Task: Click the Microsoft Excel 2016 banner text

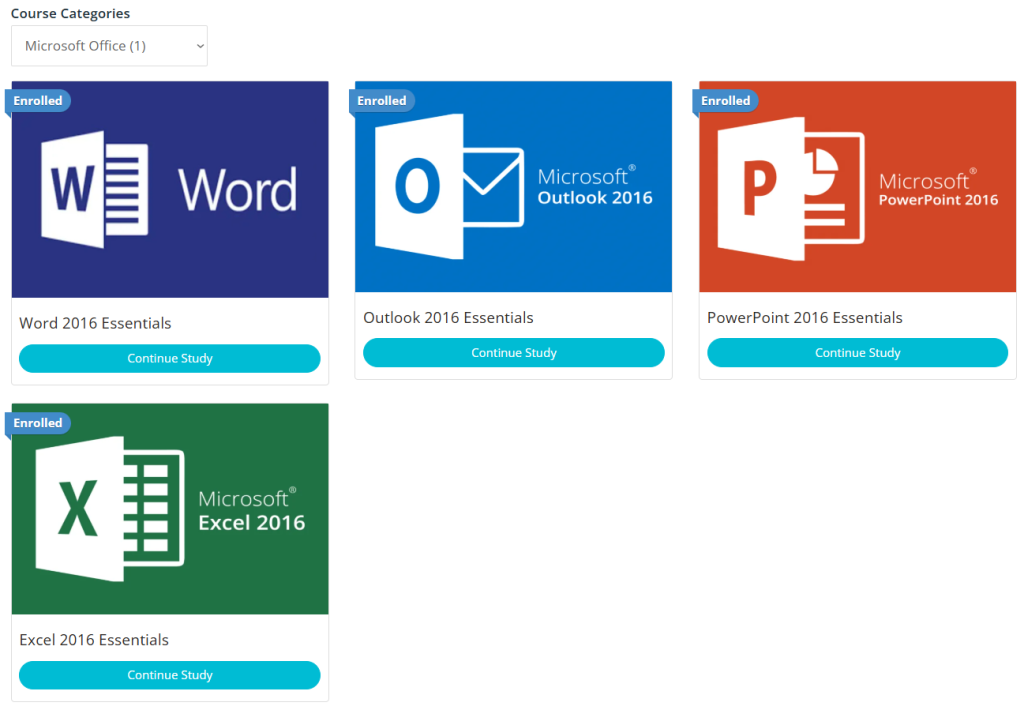Action: [251, 510]
